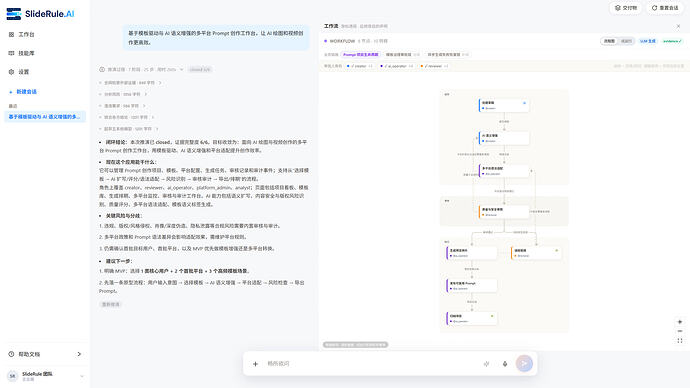690x388 pixels.
Task: Select the orange reviewer node in the middle lane
Action: click(x=504, y=212)
